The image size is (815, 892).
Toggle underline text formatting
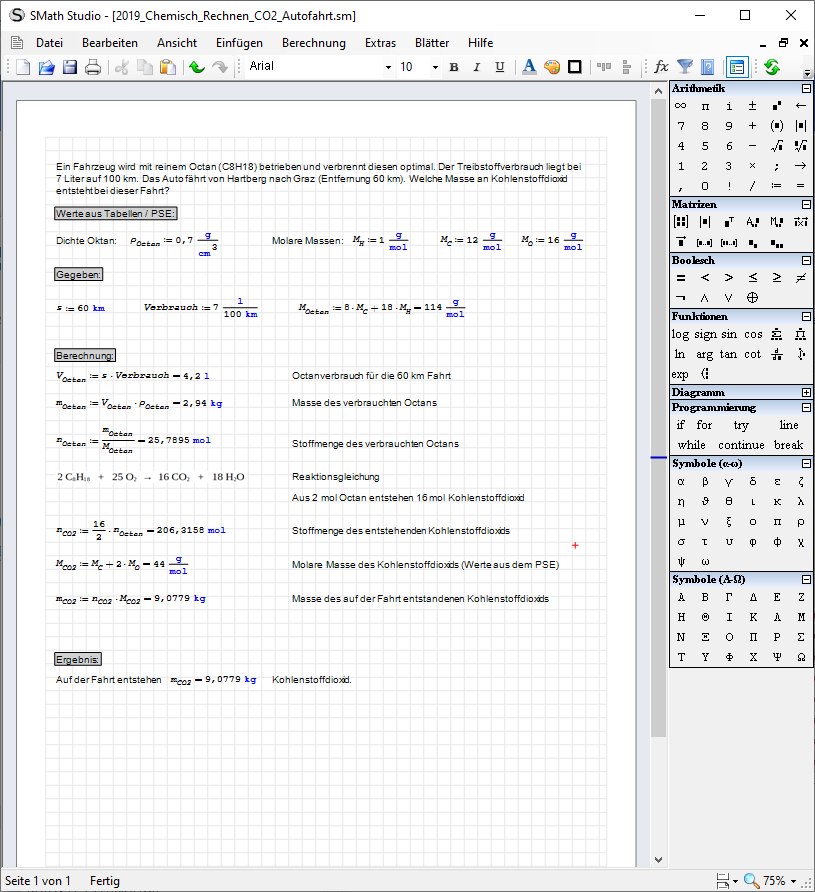pos(499,67)
